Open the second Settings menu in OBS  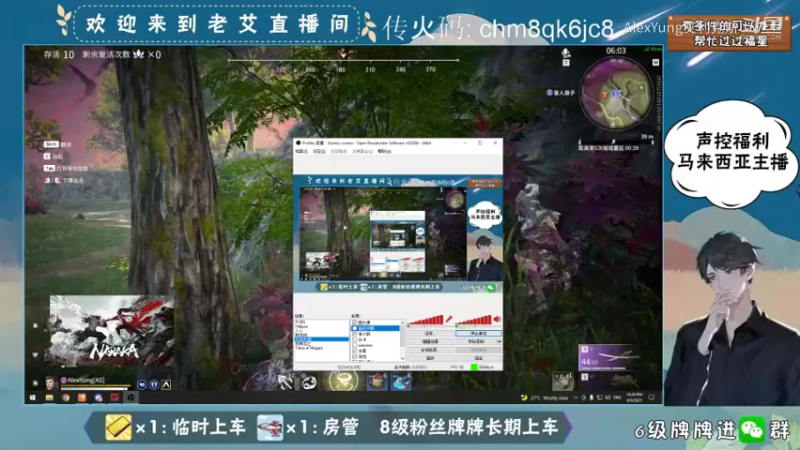pos(319,152)
